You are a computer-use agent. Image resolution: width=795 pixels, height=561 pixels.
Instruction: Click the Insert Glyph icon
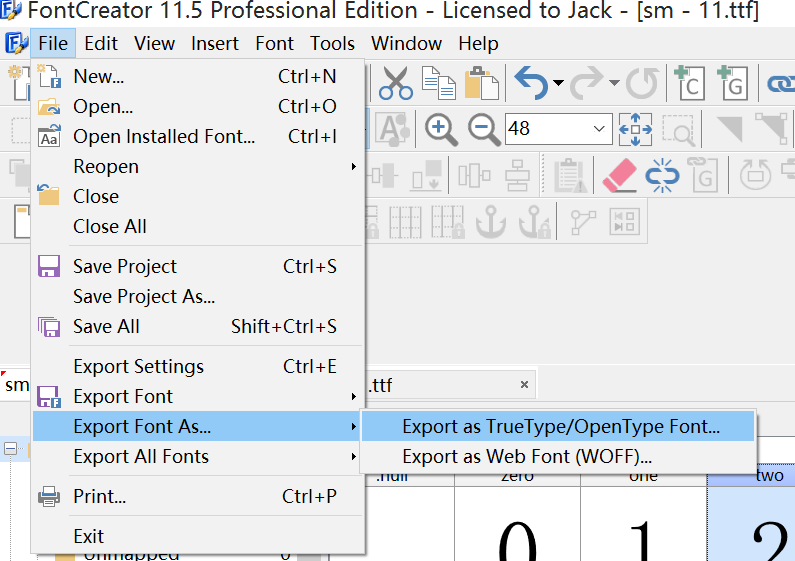click(733, 83)
